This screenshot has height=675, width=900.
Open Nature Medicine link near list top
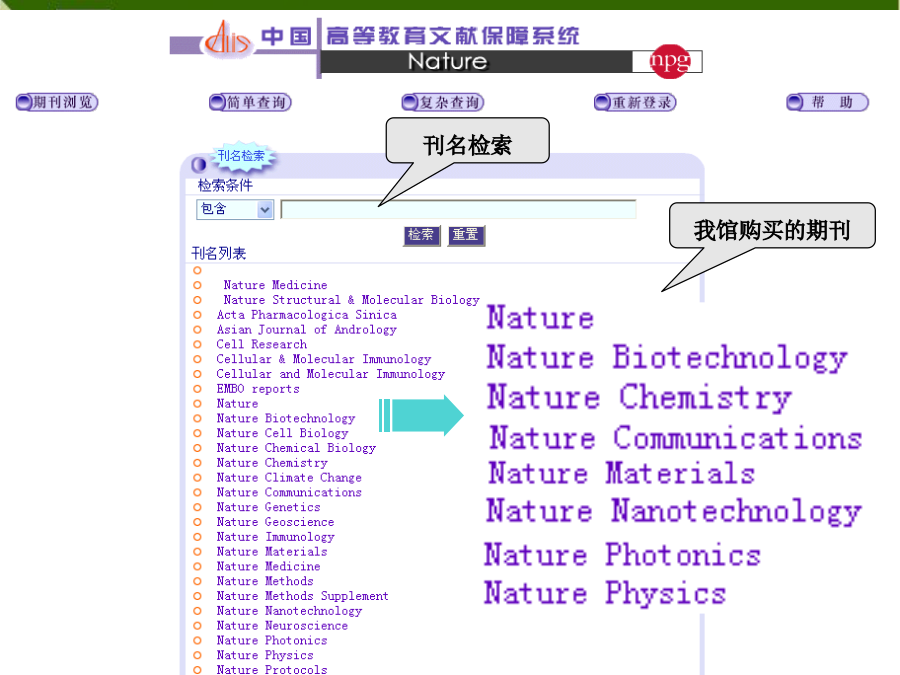pyautogui.click(x=275, y=285)
